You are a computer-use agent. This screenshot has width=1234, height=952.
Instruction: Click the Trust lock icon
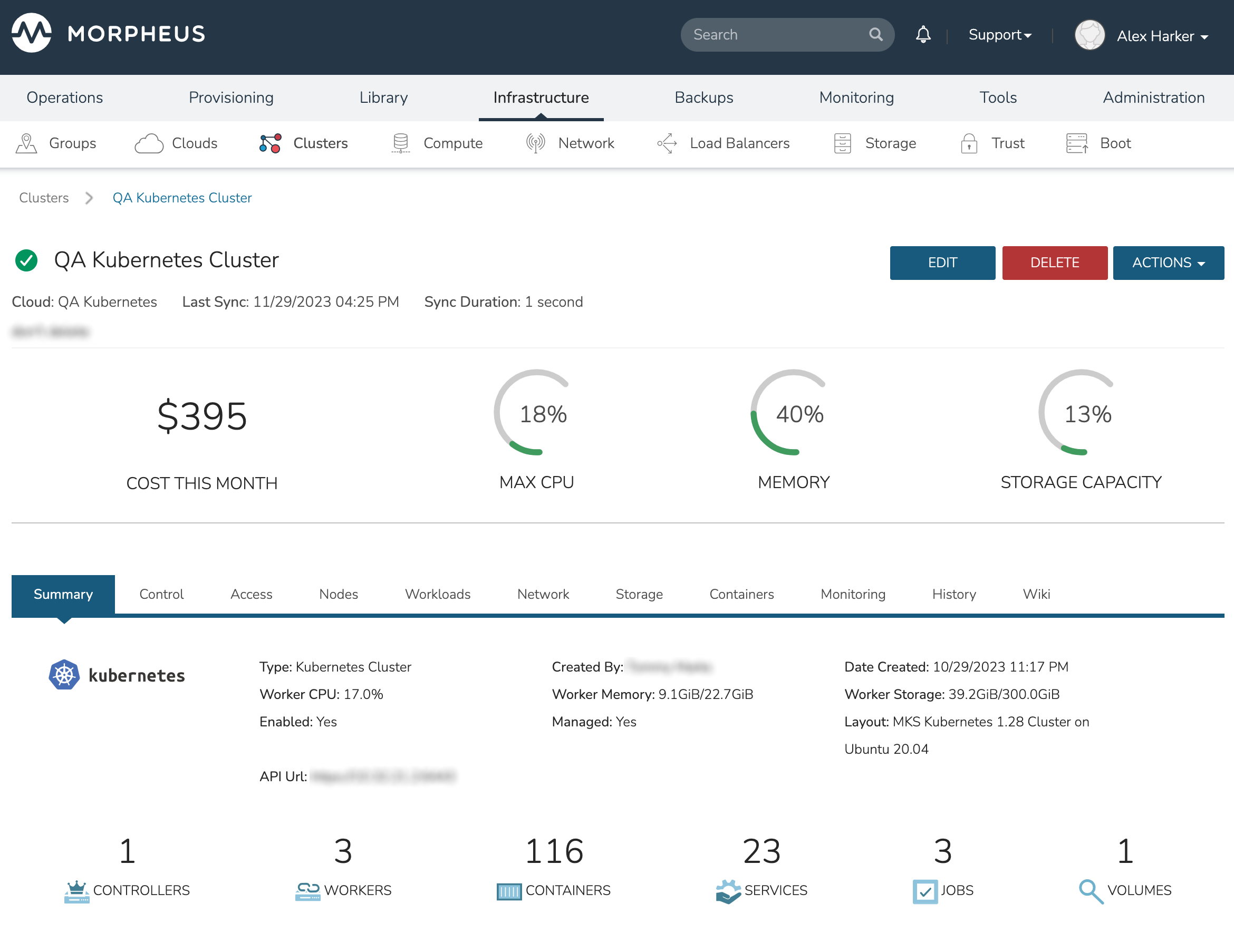tap(968, 143)
